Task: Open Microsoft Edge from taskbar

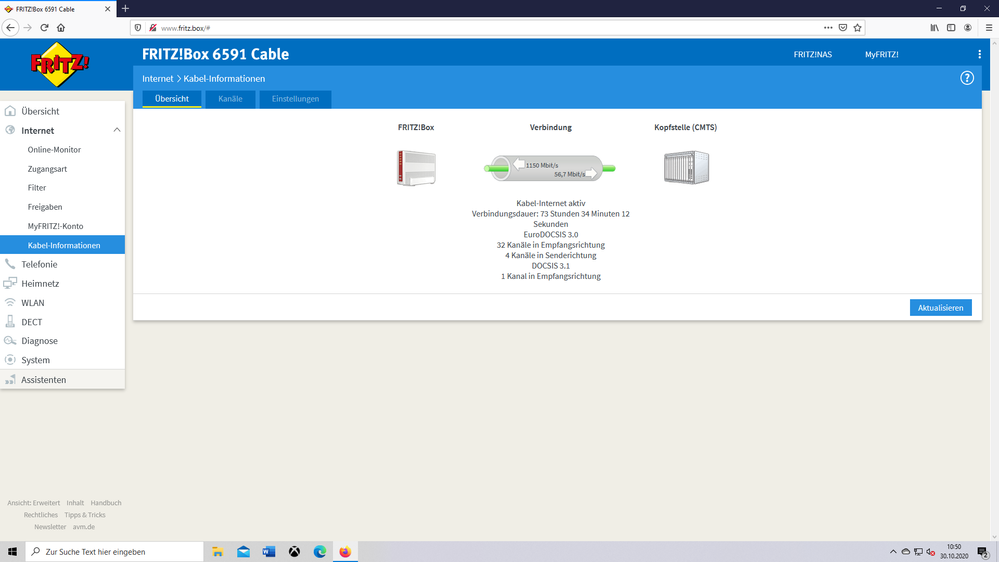Action: point(320,552)
